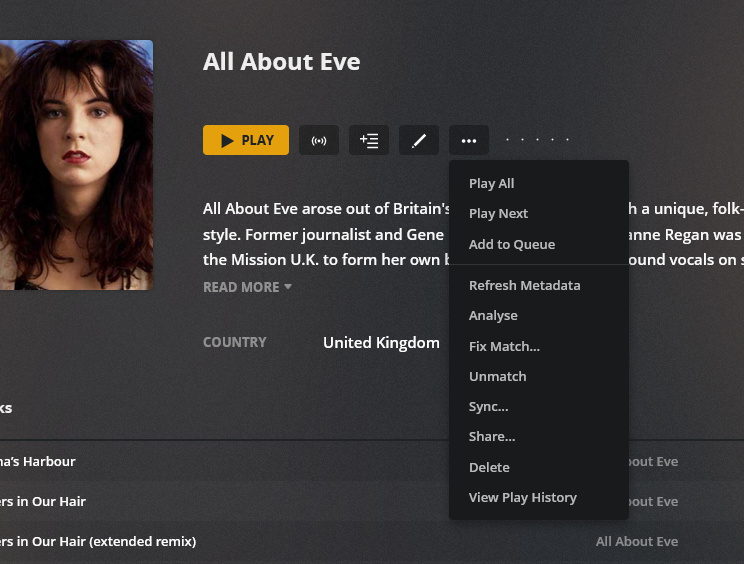The width and height of the screenshot is (744, 564).
Task: Select Unmatch in the menu
Action: tap(539, 377)
